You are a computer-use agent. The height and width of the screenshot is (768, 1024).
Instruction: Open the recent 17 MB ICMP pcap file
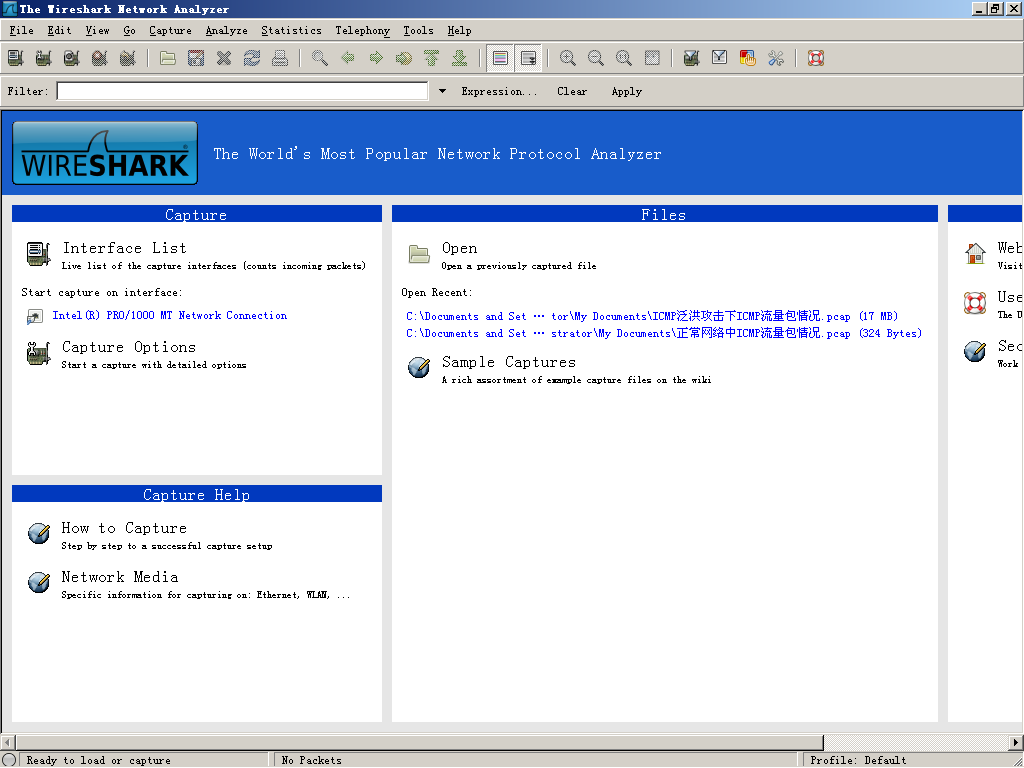point(652,317)
